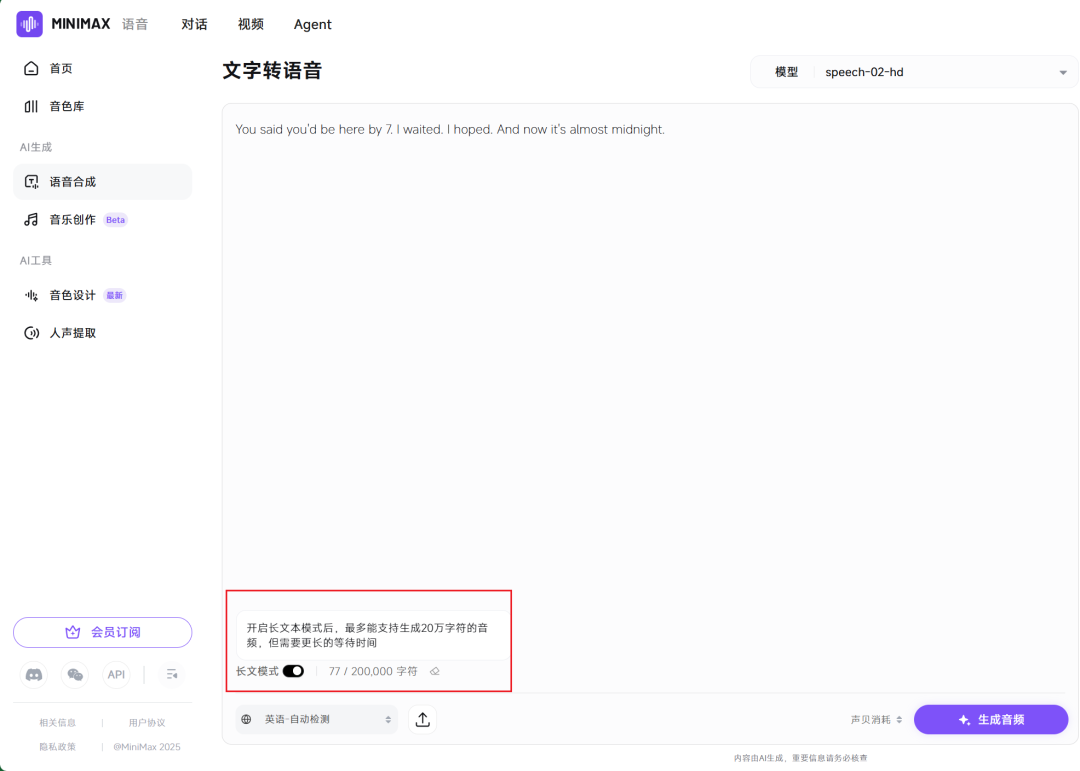Image resolution: width=1080 pixels, height=771 pixels.
Task: Open the API documentation icon
Action: tap(116, 675)
